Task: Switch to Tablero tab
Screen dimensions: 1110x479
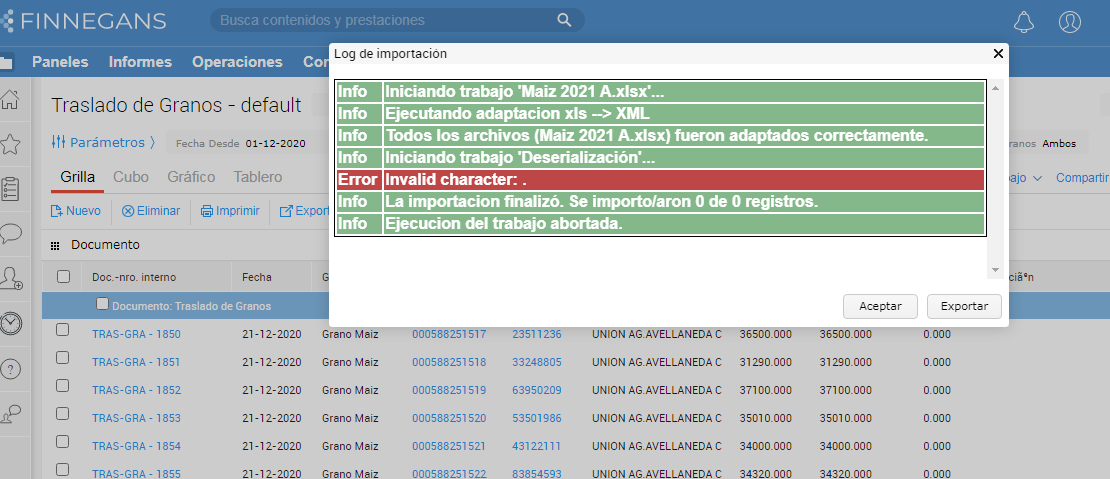Action: pos(258,177)
